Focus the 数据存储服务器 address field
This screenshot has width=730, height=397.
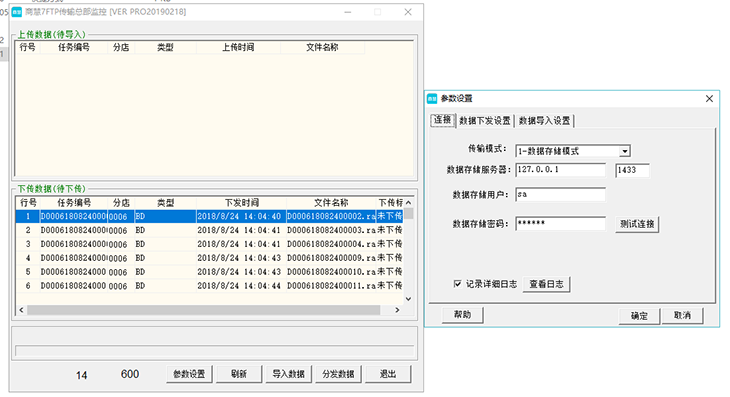[x=561, y=170]
